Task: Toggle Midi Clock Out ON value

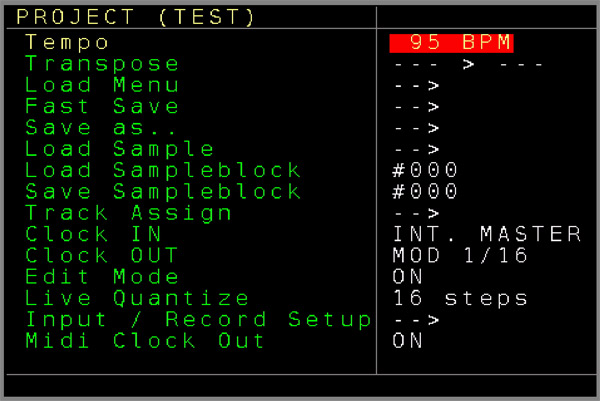Action: 408,341
